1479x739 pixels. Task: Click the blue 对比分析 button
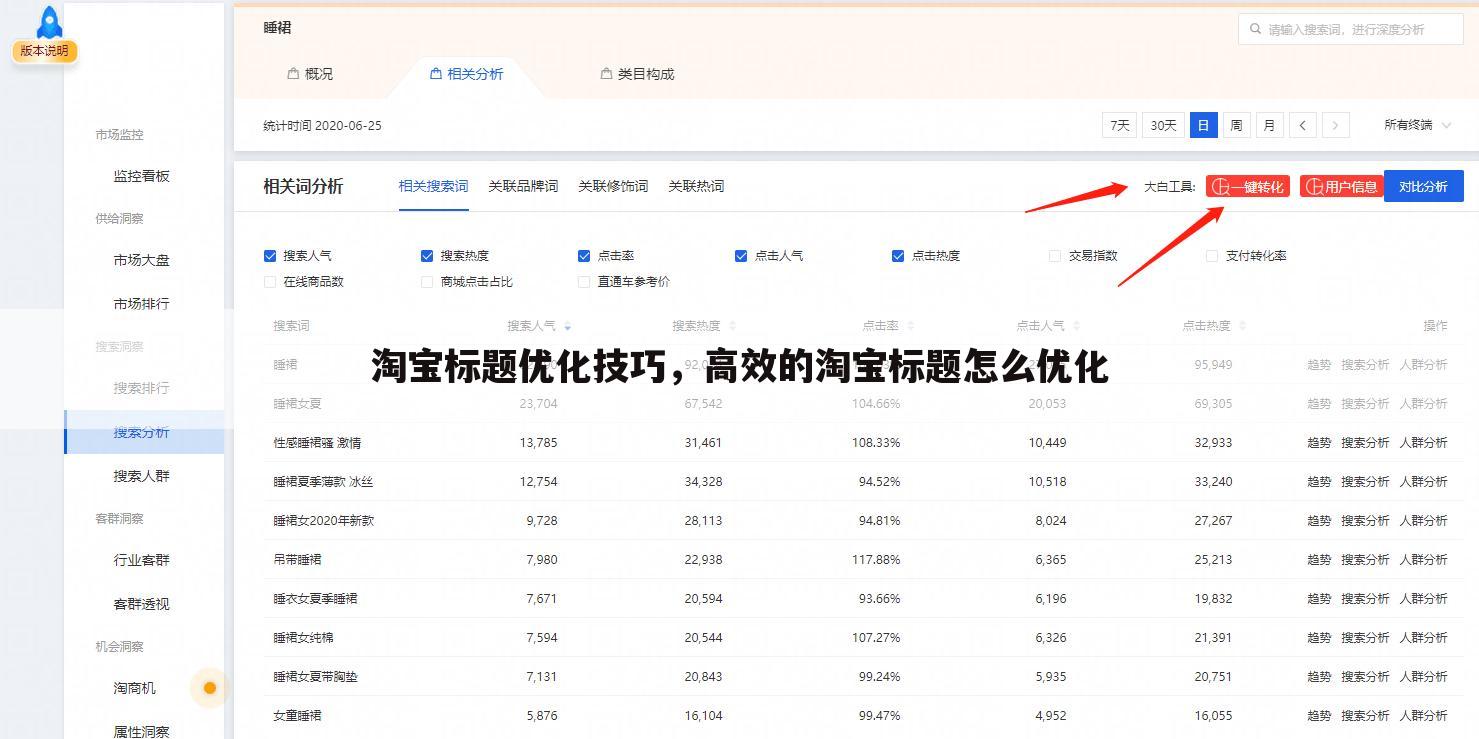1424,186
